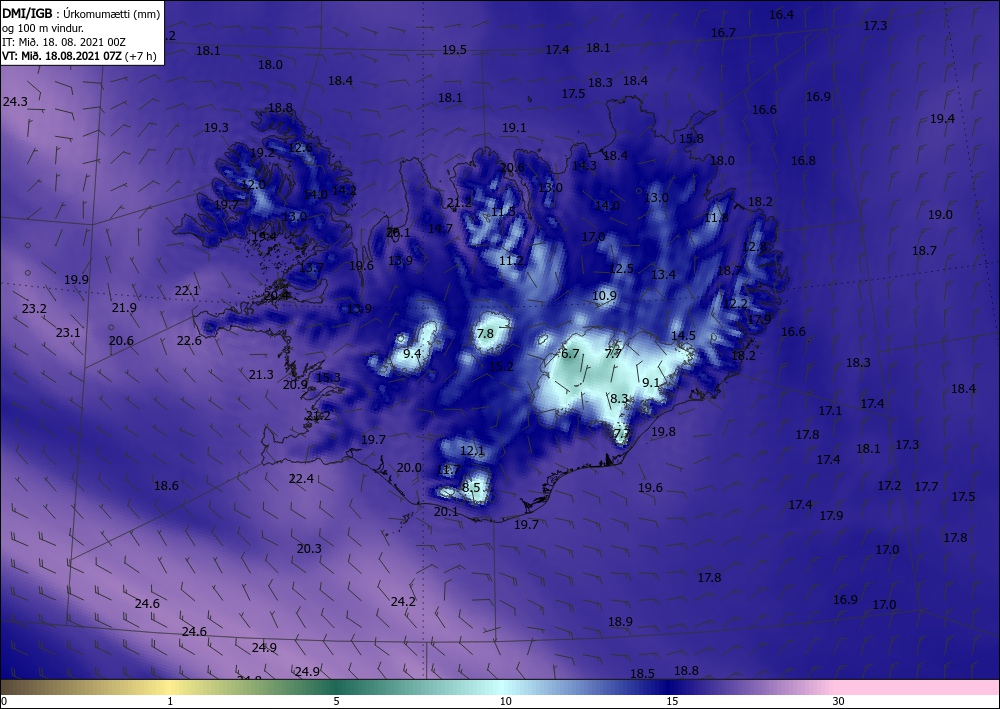
Task: Click the value 14.3 on the map
Action: coord(584,165)
